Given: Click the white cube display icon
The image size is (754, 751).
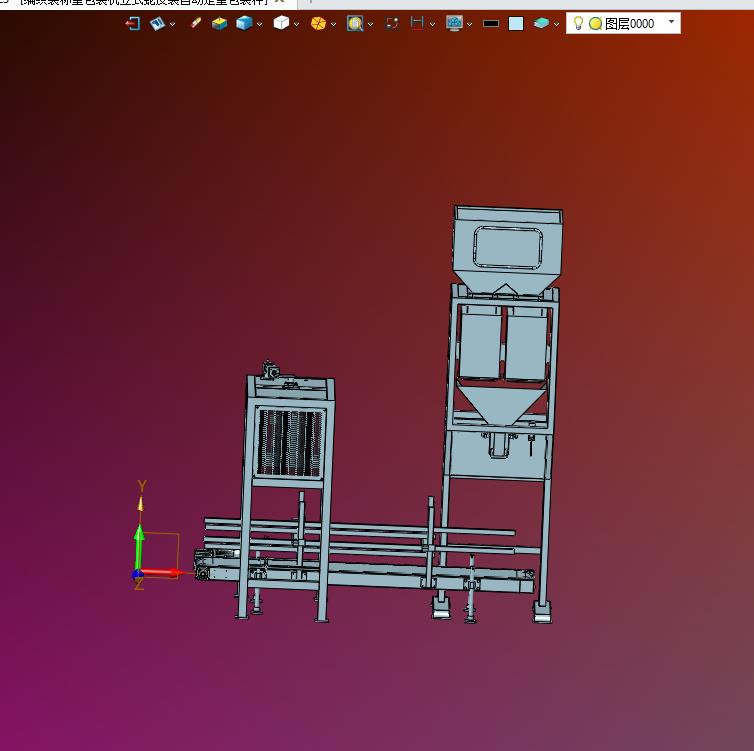Looking at the screenshot, I should tap(281, 23).
